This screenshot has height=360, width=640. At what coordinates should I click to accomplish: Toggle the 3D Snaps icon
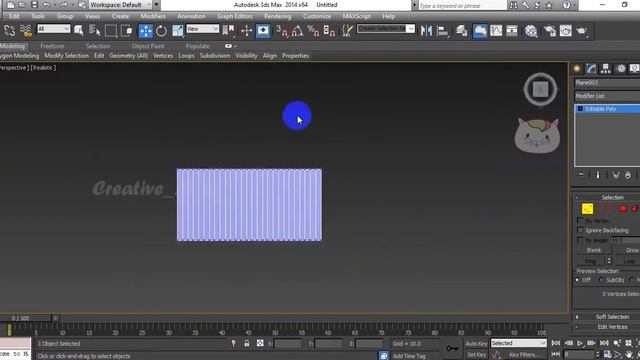pos(281,31)
